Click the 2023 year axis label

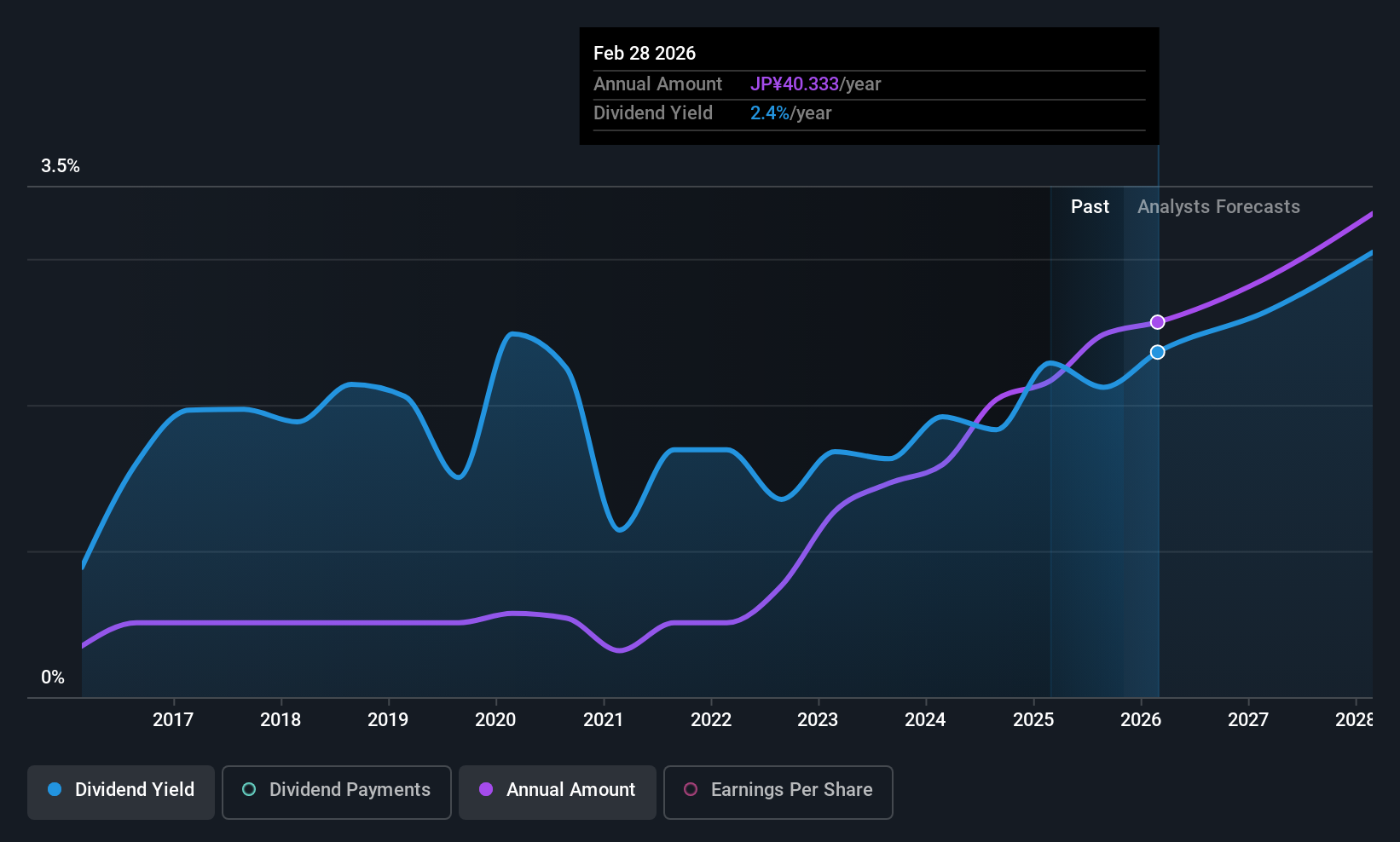click(x=818, y=720)
